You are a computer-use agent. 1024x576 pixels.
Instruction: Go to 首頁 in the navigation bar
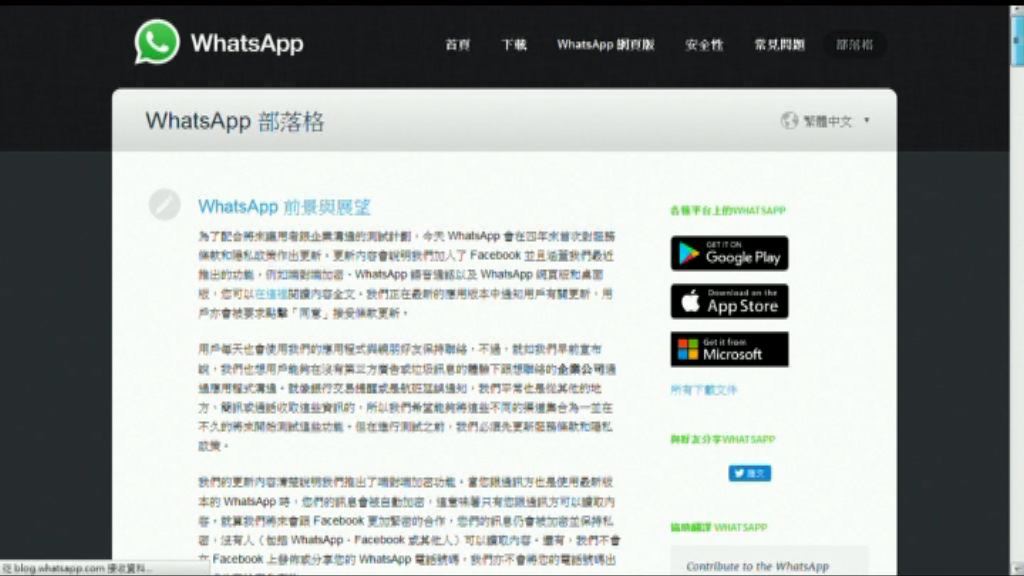457,45
